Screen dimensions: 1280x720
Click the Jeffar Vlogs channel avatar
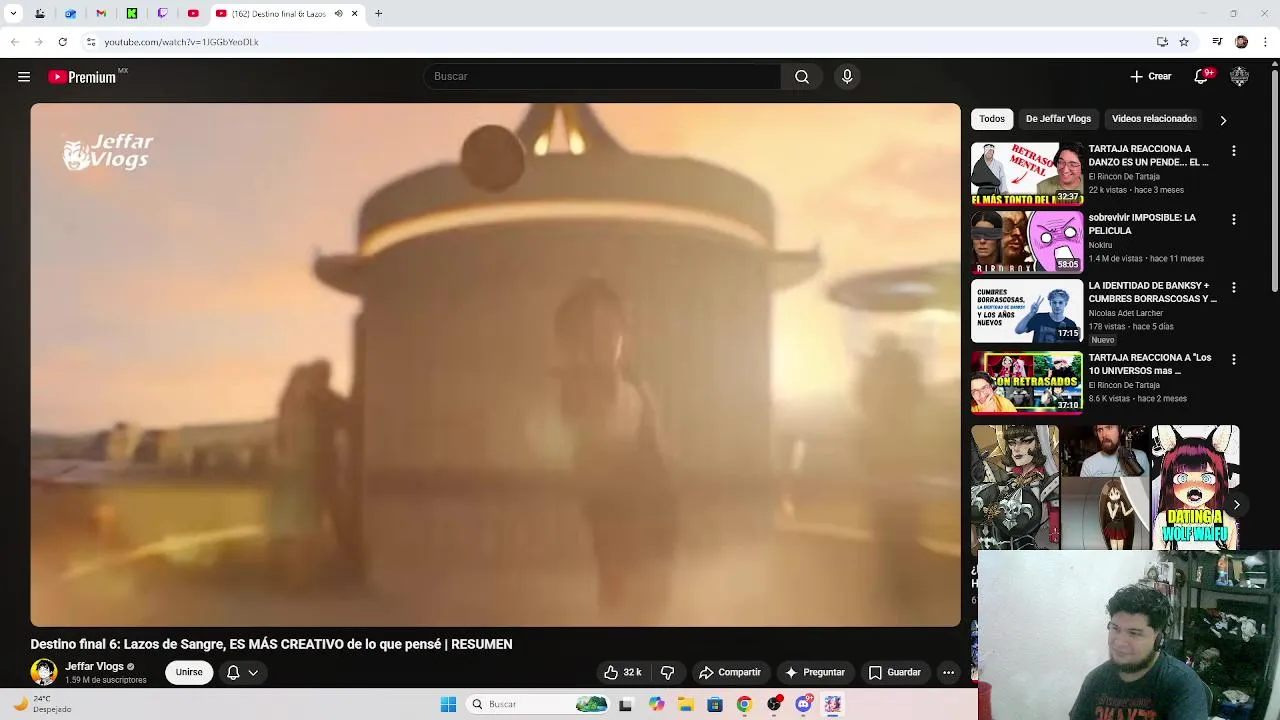click(x=44, y=672)
